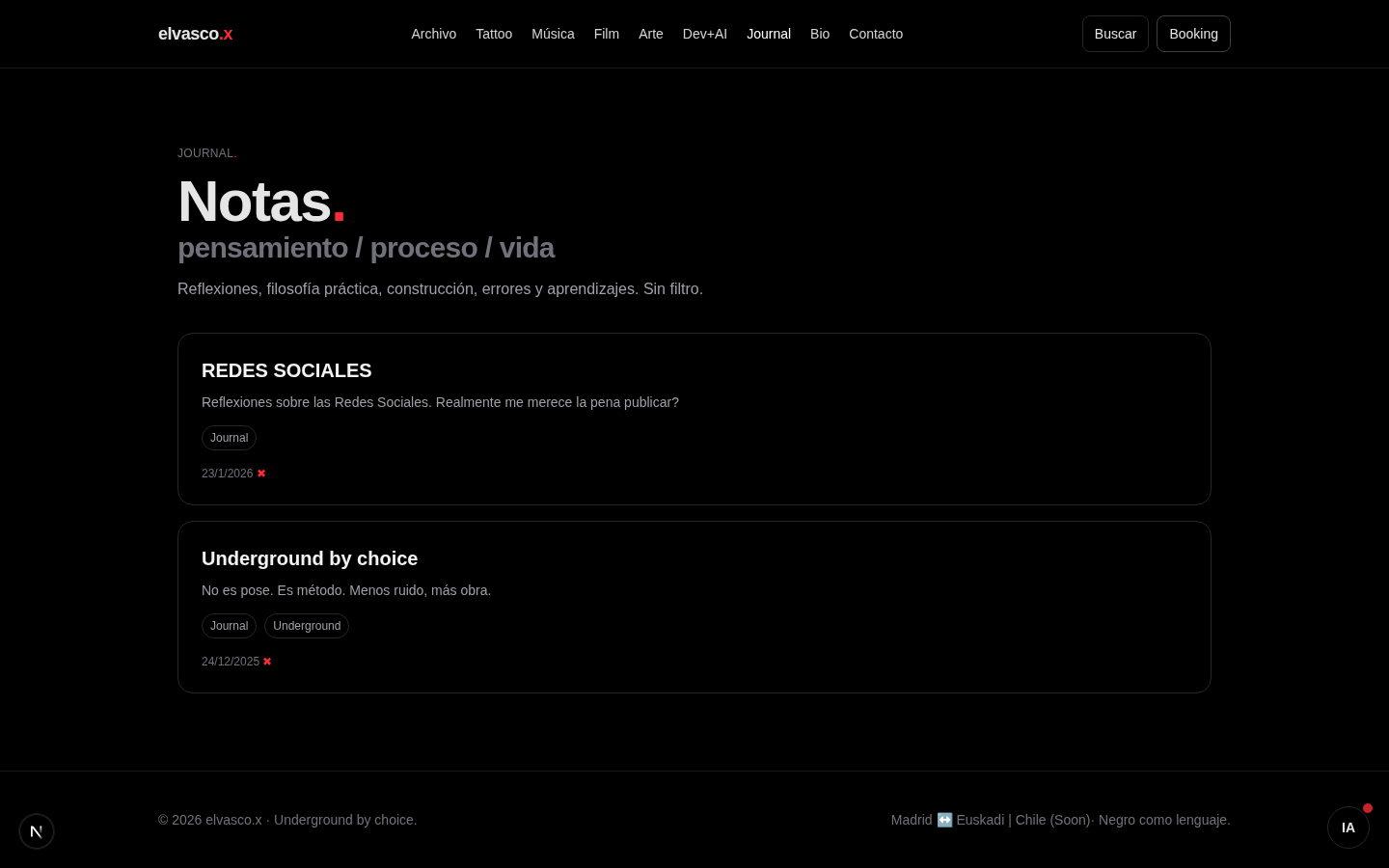Click the red X icon beside 24/12/2025
The width and height of the screenshot is (1389, 868).
pos(267,662)
